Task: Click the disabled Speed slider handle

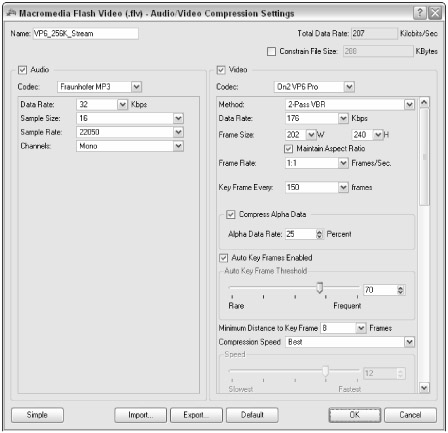Action: coord(325,371)
